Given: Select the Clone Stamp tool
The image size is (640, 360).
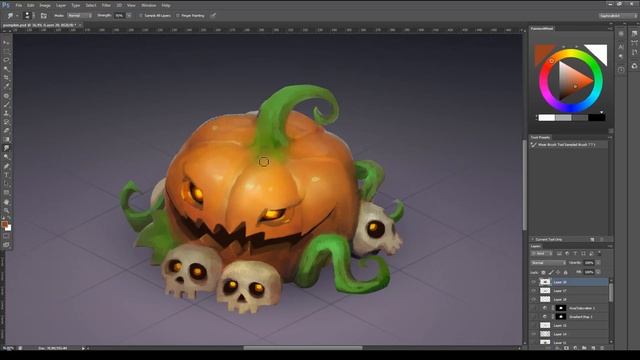Looking at the screenshot, I should [6, 113].
